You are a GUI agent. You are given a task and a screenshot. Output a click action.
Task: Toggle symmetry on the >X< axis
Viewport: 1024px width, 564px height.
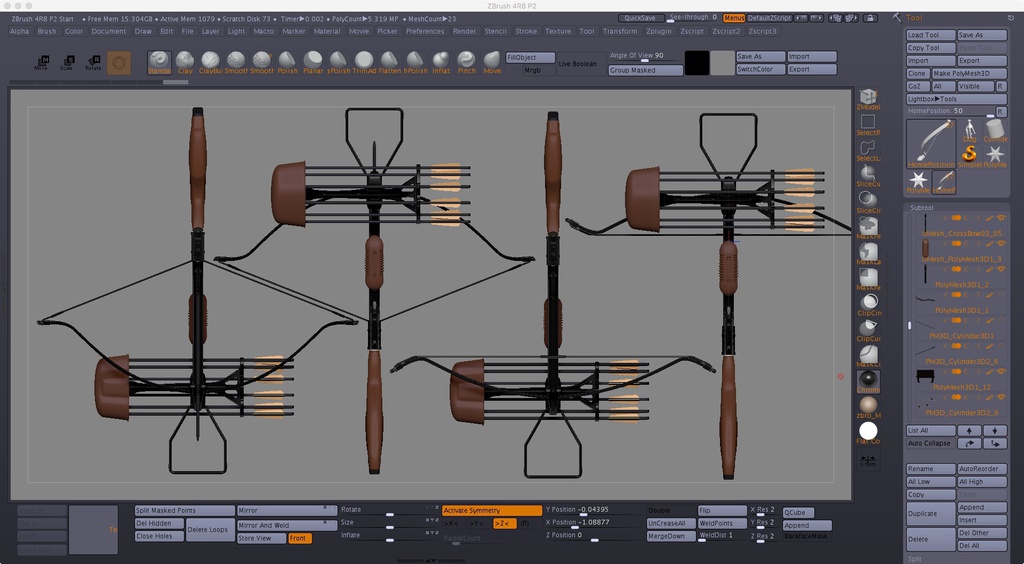pos(451,524)
